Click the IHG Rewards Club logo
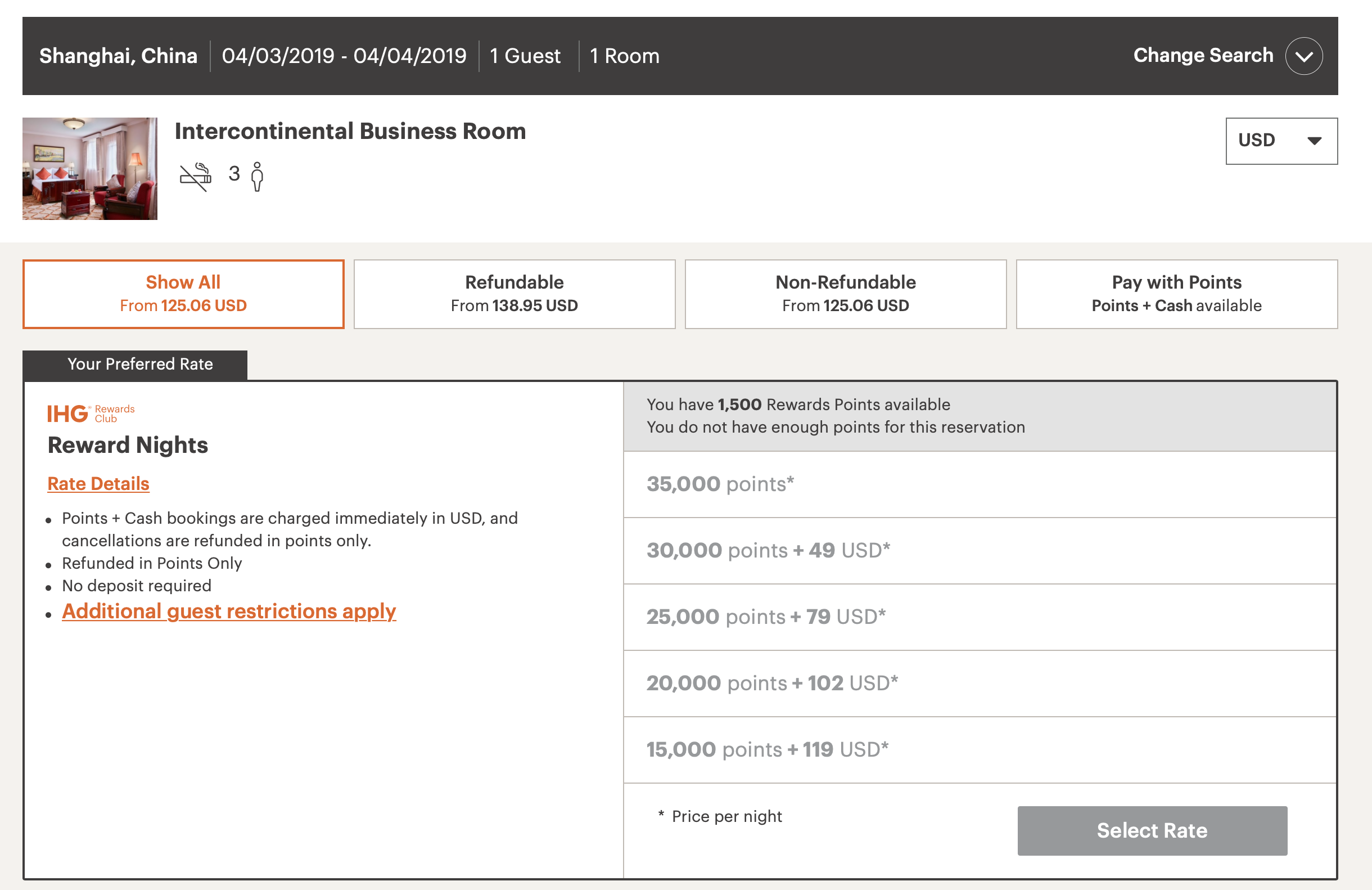This screenshot has height=890, width=1372. (91, 413)
